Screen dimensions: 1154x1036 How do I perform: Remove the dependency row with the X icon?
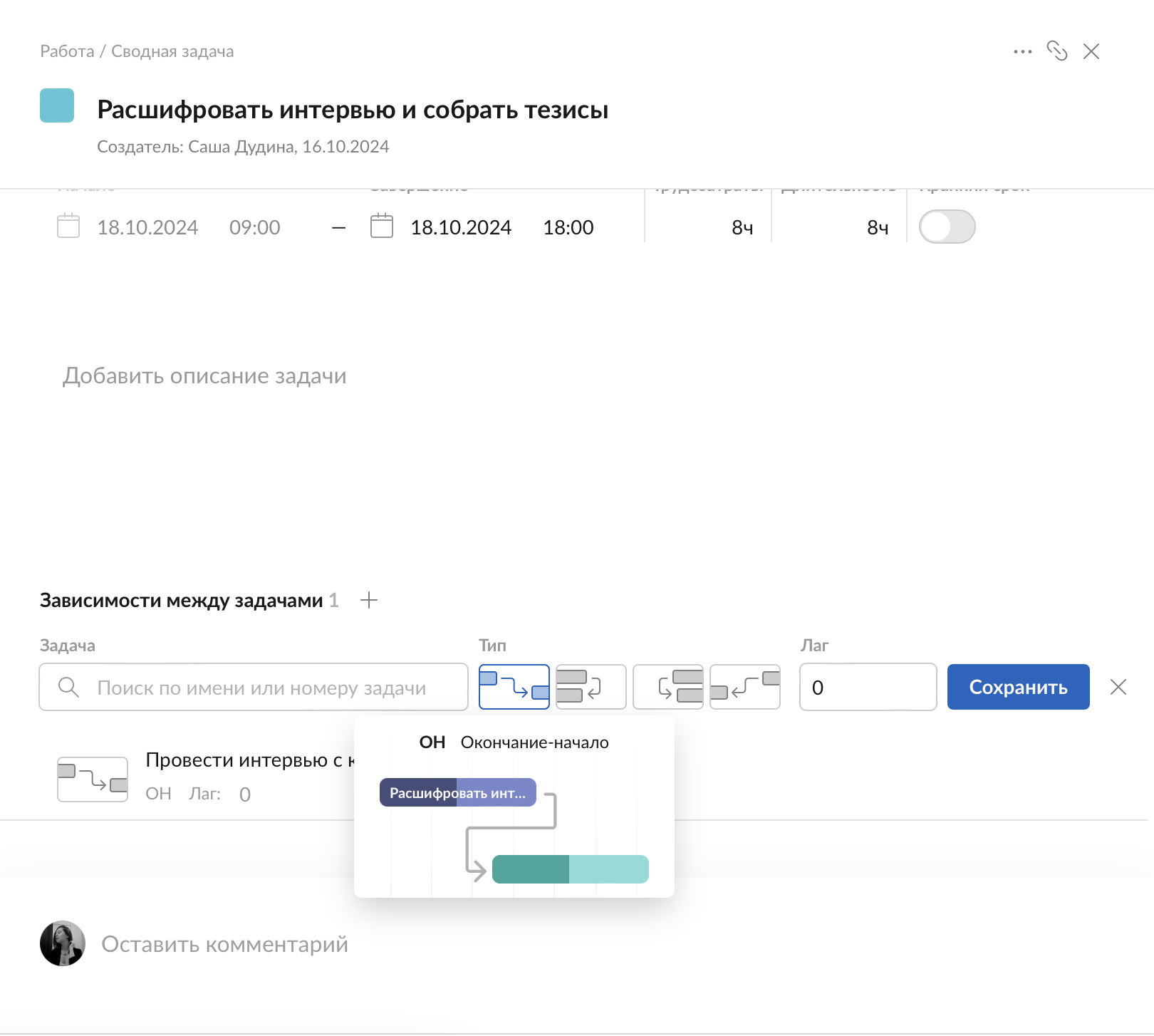click(x=1118, y=687)
